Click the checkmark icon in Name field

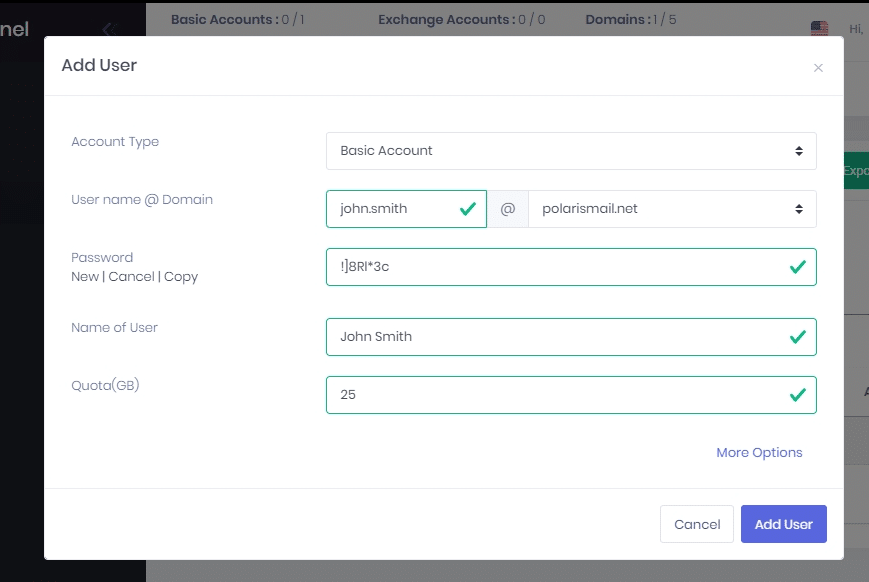(797, 337)
